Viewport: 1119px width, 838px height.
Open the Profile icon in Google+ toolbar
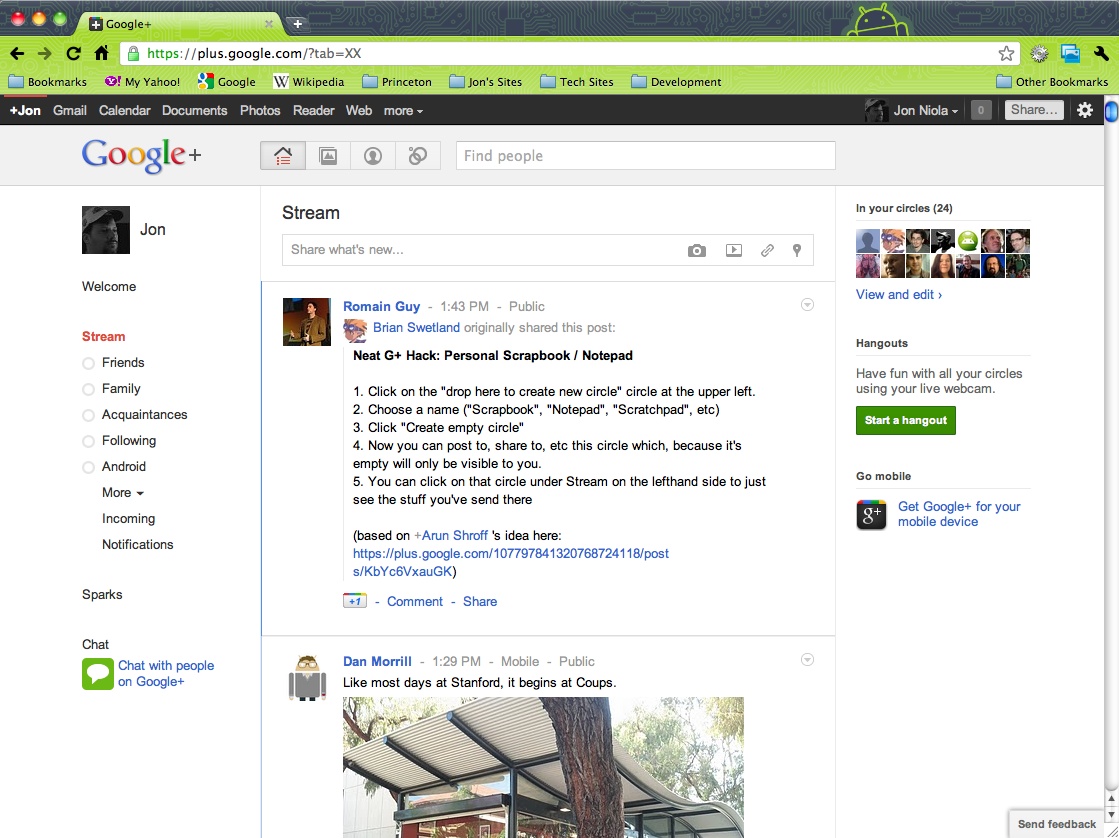coord(373,156)
